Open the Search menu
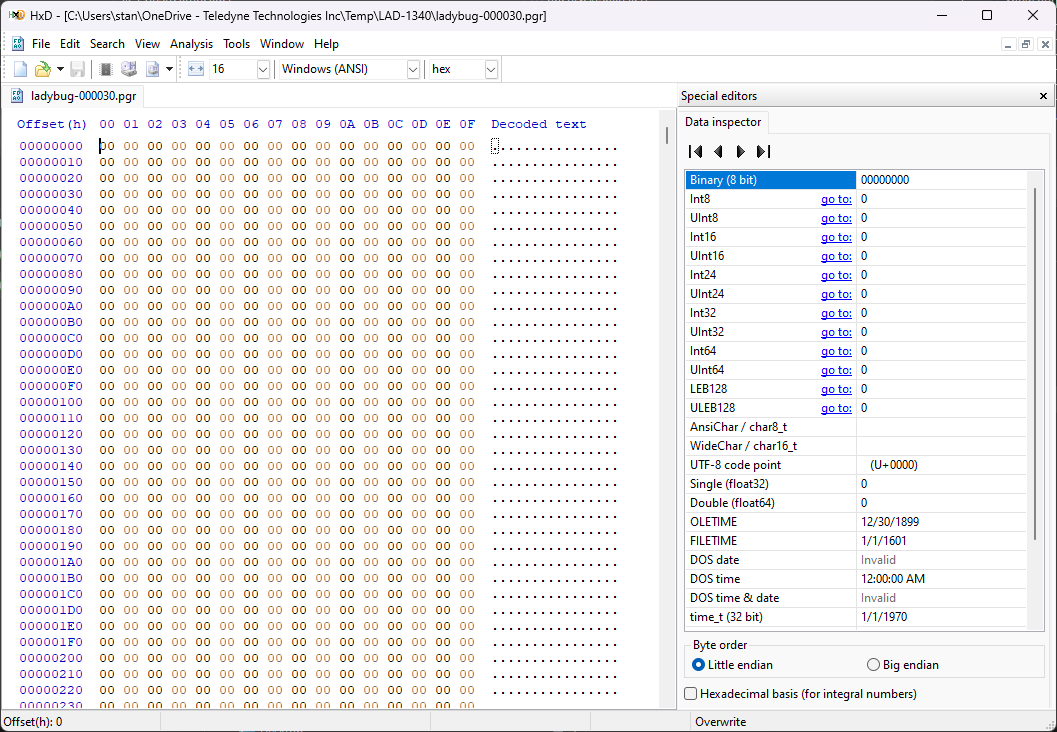Screen dimensions: 1057x732 coord(107,44)
